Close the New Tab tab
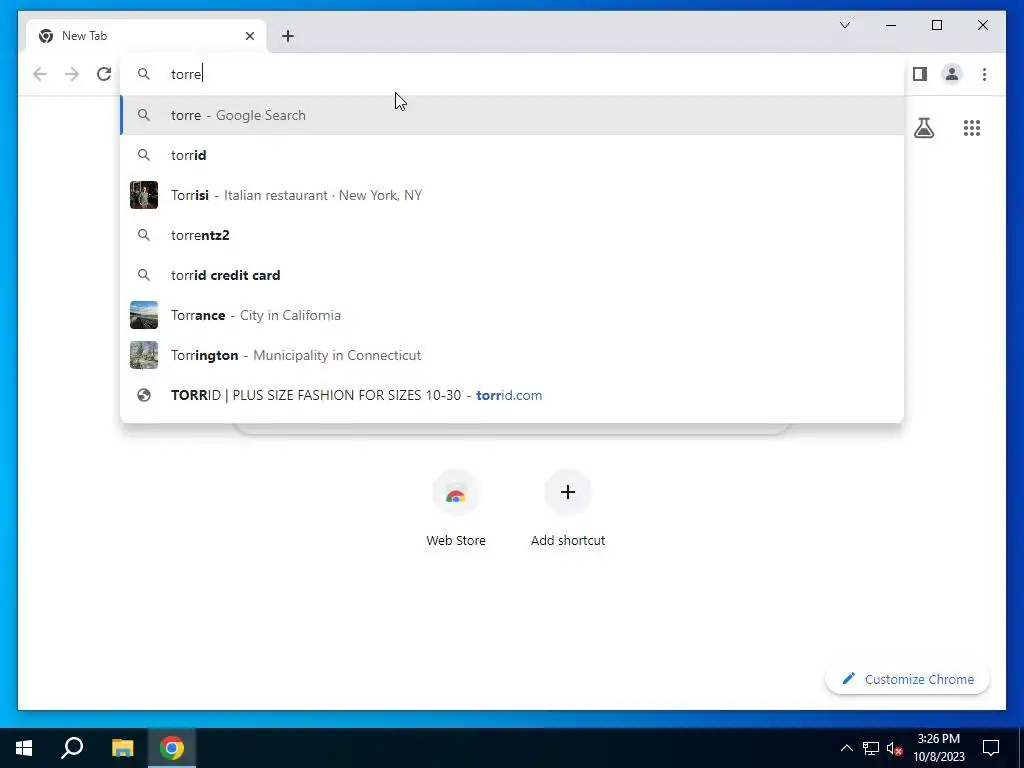This screenshot has height=768, width=1024. (x=249, y=36)
